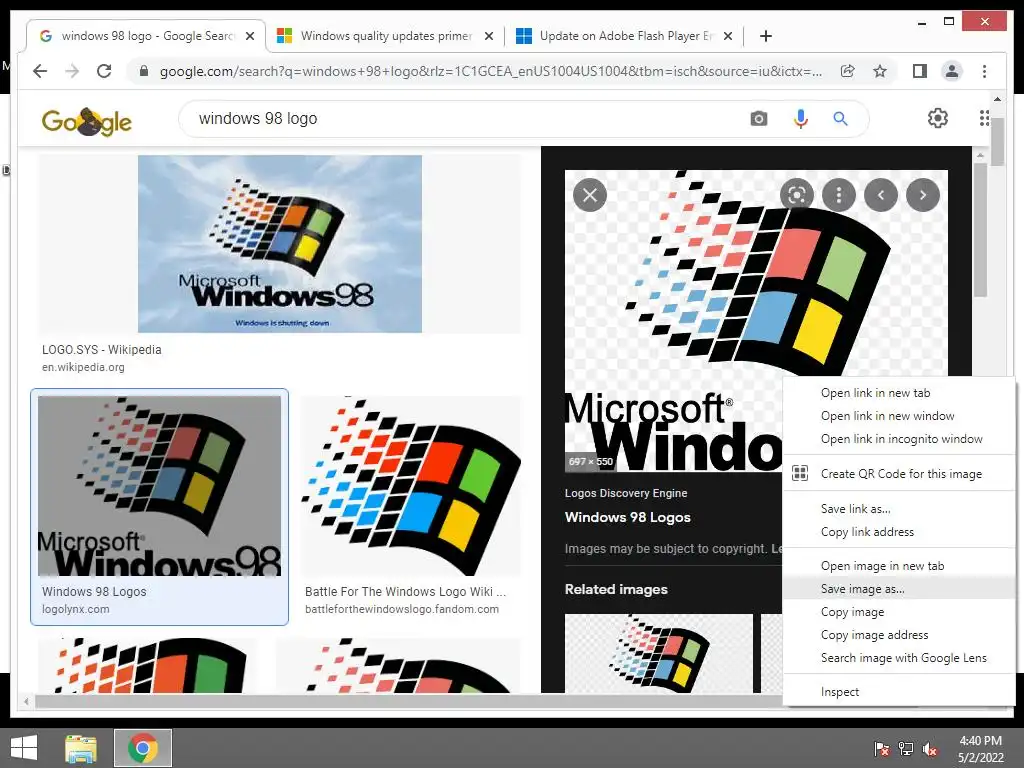Select the windows 98 logo Google Search tab

tap(146, 36)
